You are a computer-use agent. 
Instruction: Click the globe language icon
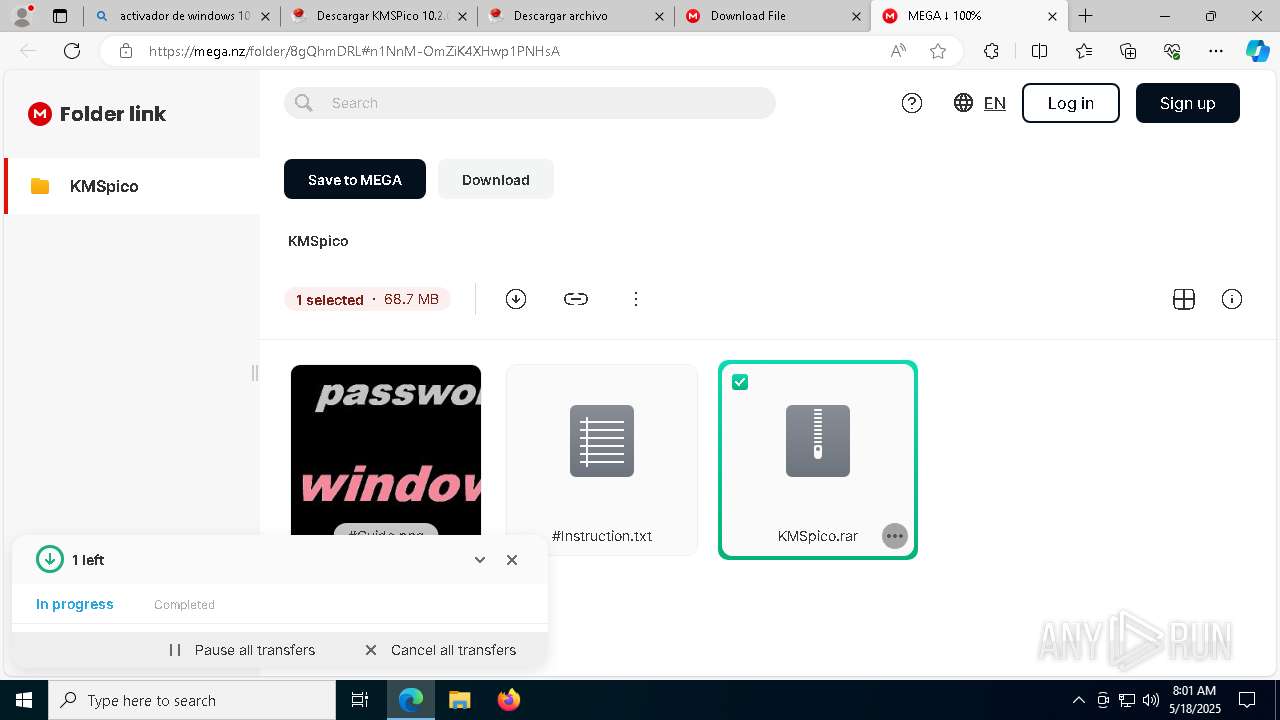963,103
